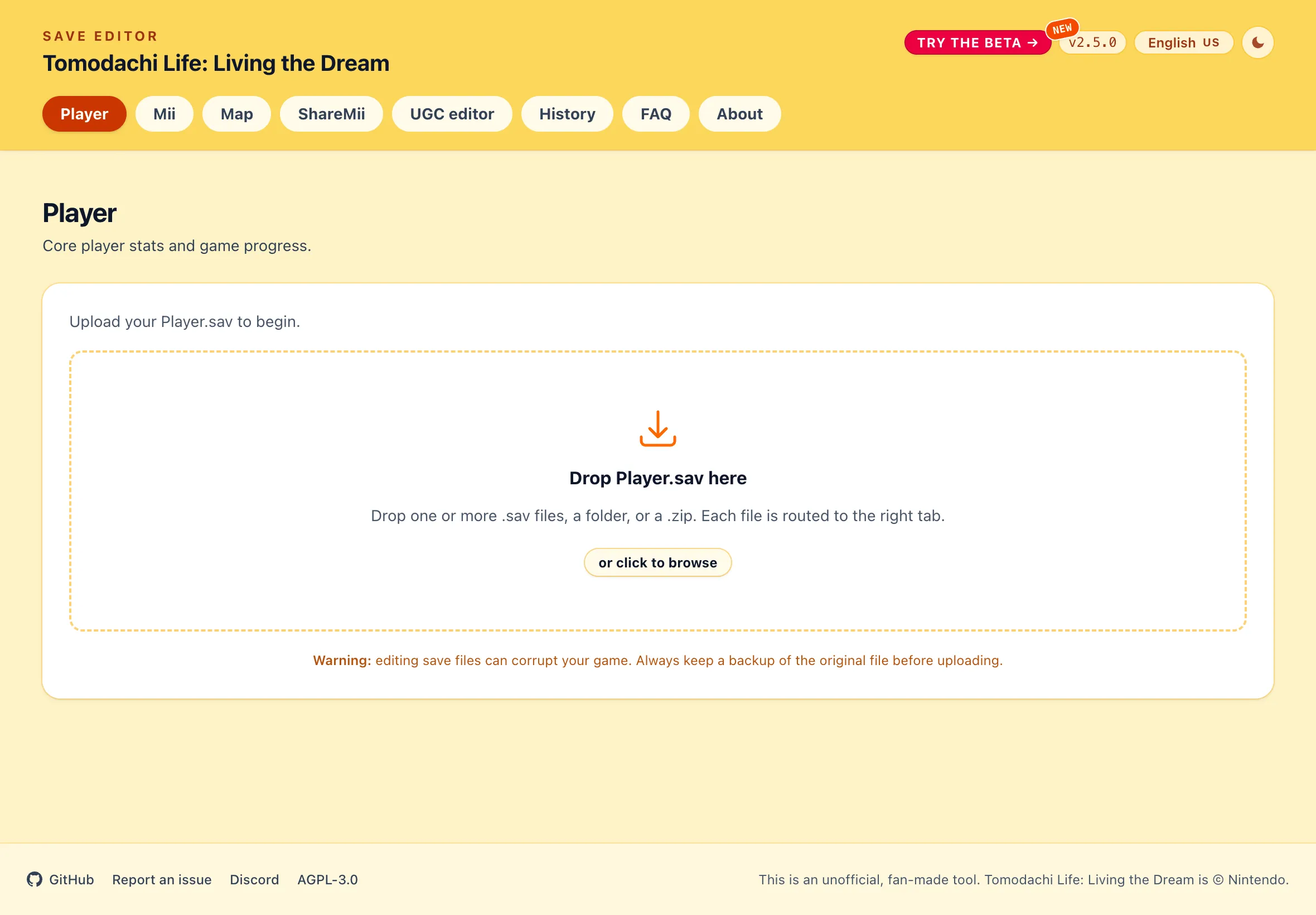
Task: Open the UGC editor tab
Action: 452,113
